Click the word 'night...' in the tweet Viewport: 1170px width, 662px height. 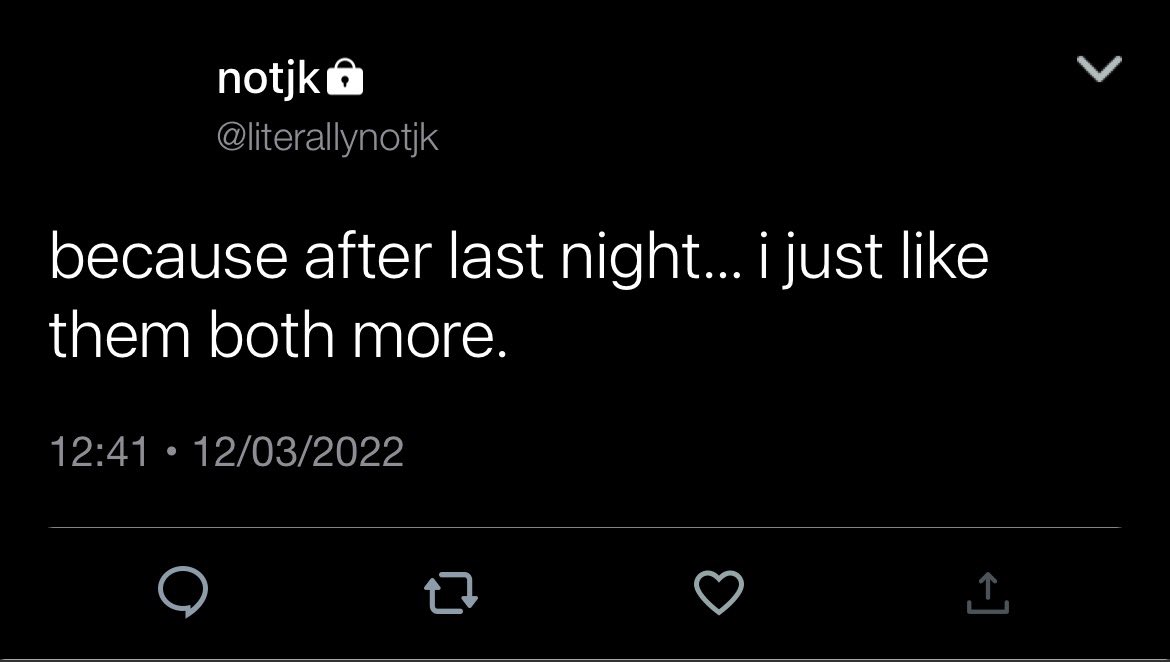pos(651,257)
